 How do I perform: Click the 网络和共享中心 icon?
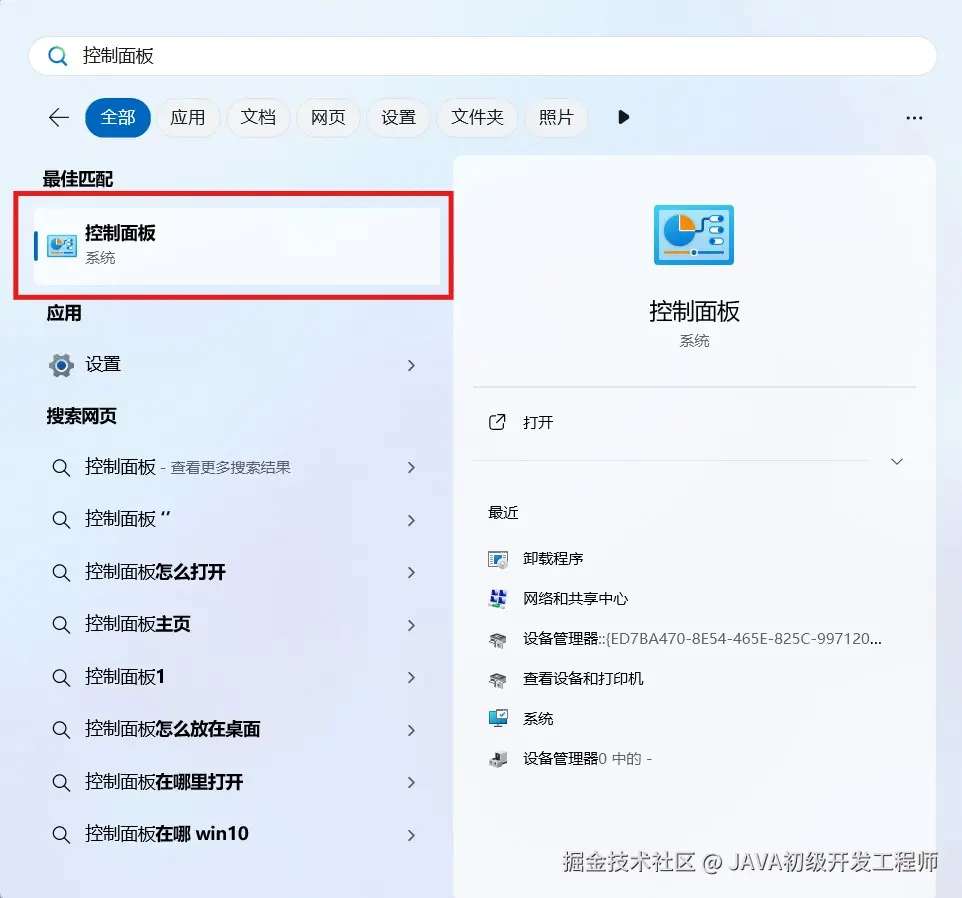tap(498, 599)
